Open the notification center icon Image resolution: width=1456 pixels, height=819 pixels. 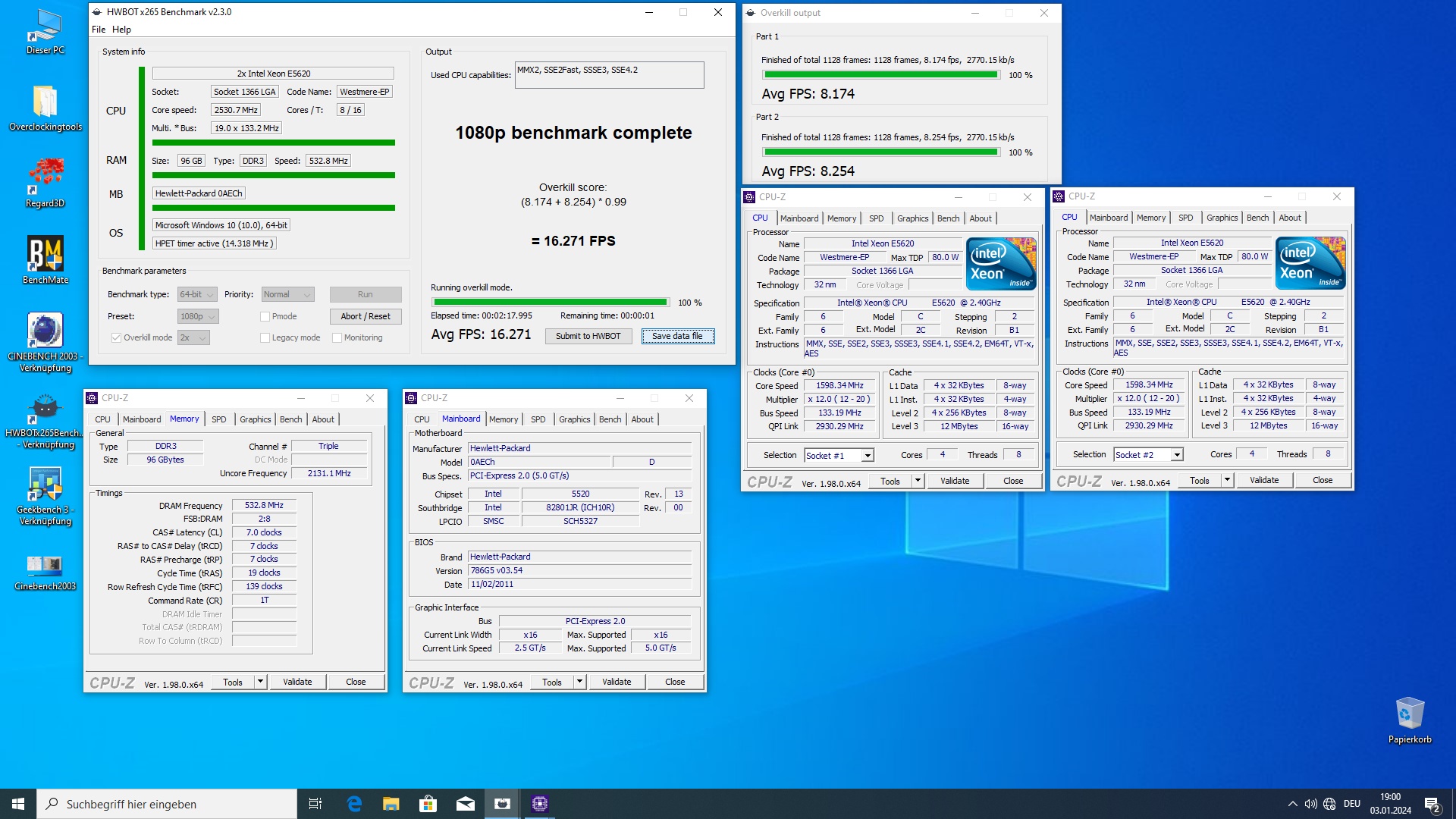click(1432, 804)
